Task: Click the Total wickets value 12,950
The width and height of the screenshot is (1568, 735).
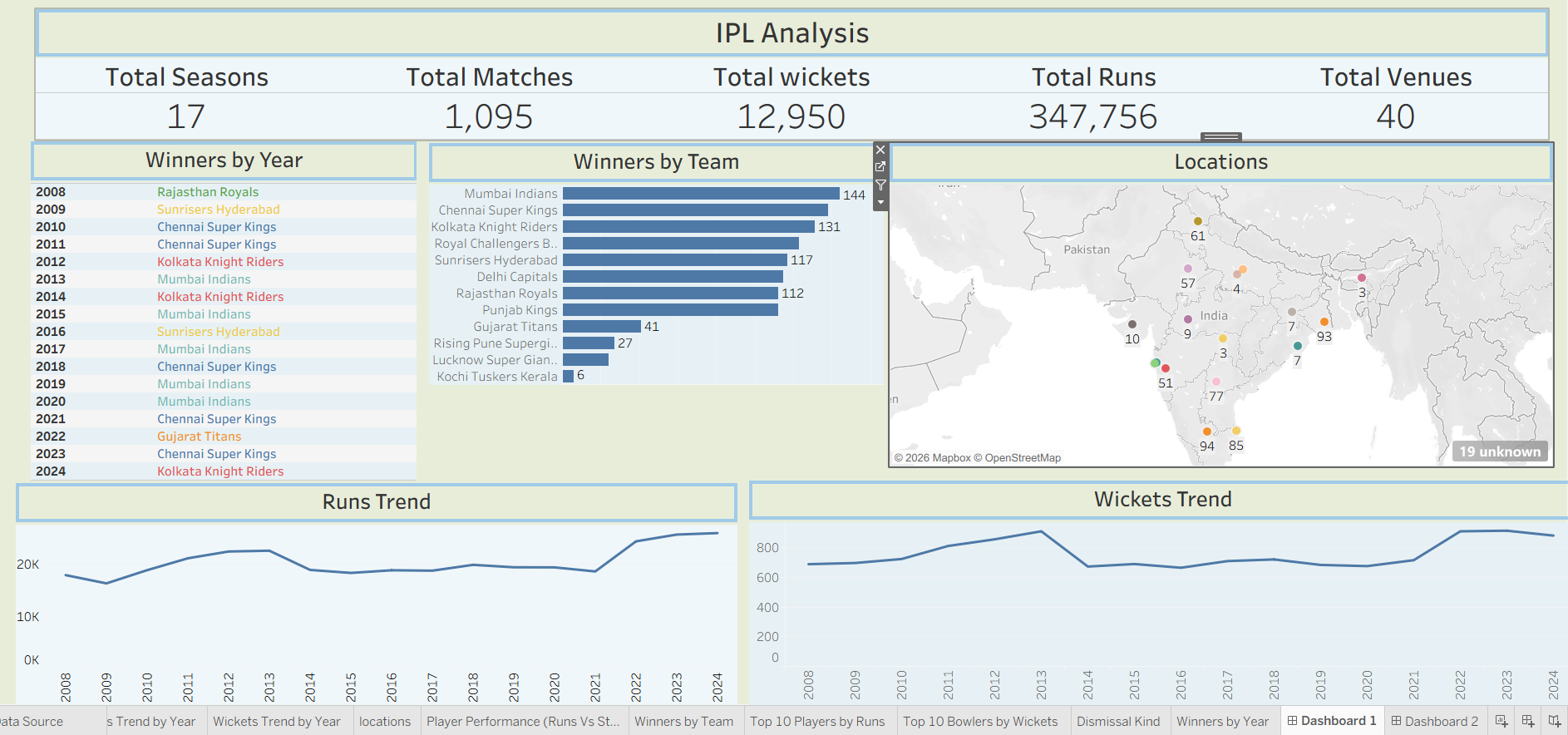Action: point(791,116)
